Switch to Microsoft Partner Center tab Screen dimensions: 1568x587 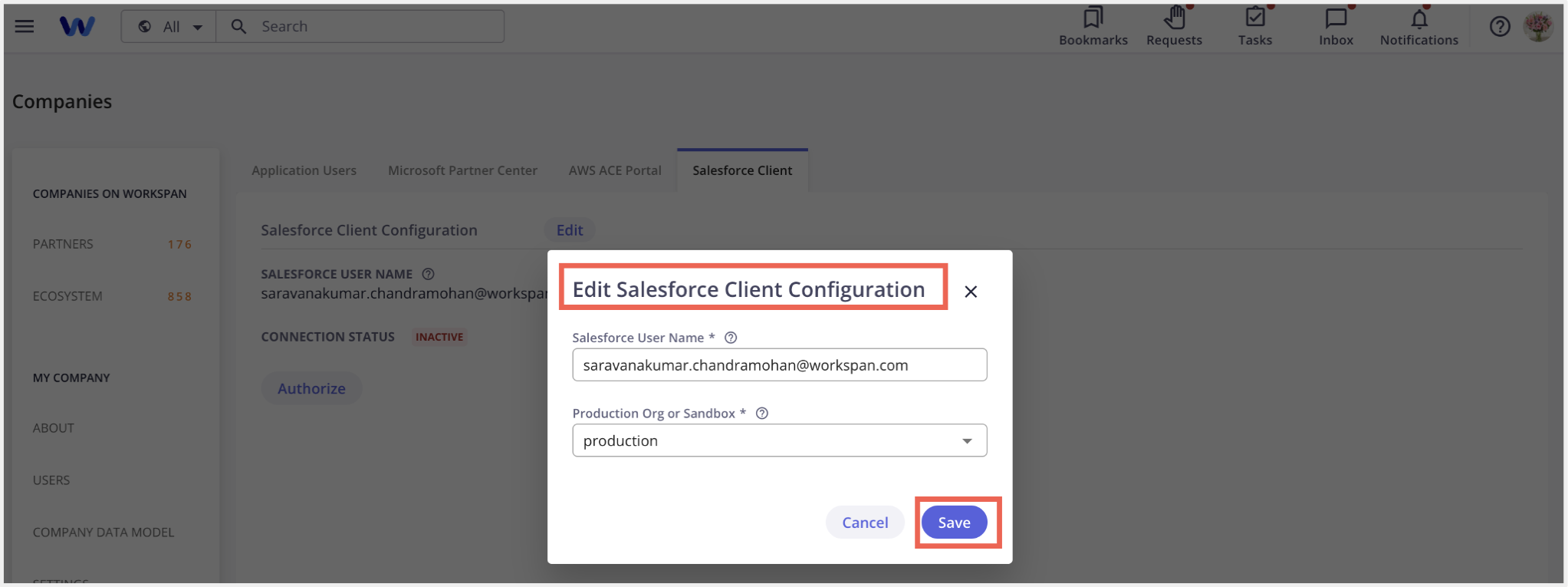[x=462, y=170]
